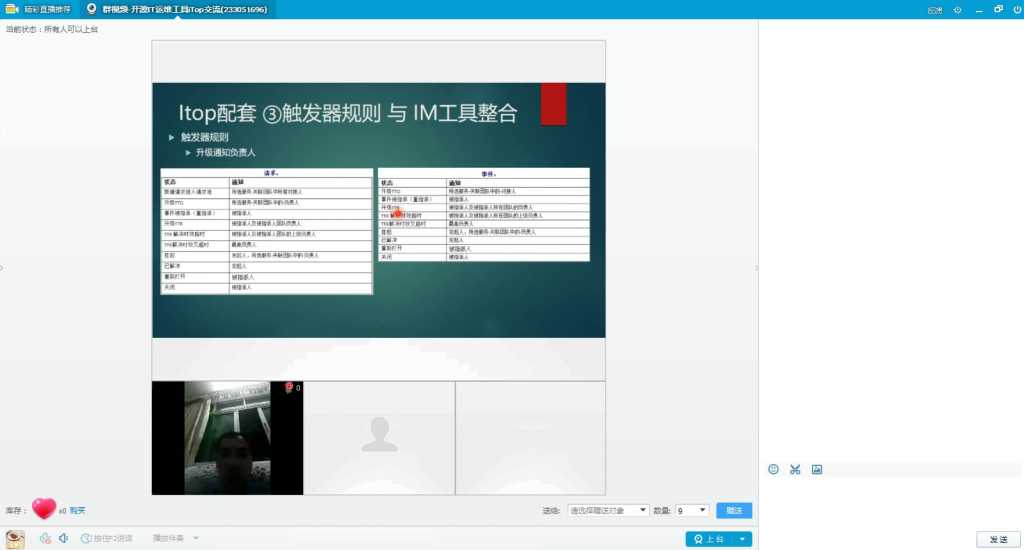Viewport: 1024px width, 550px height.
Task: Toggle the speaker volume icon
Action: pyautogui.click(x=63, y=538)
